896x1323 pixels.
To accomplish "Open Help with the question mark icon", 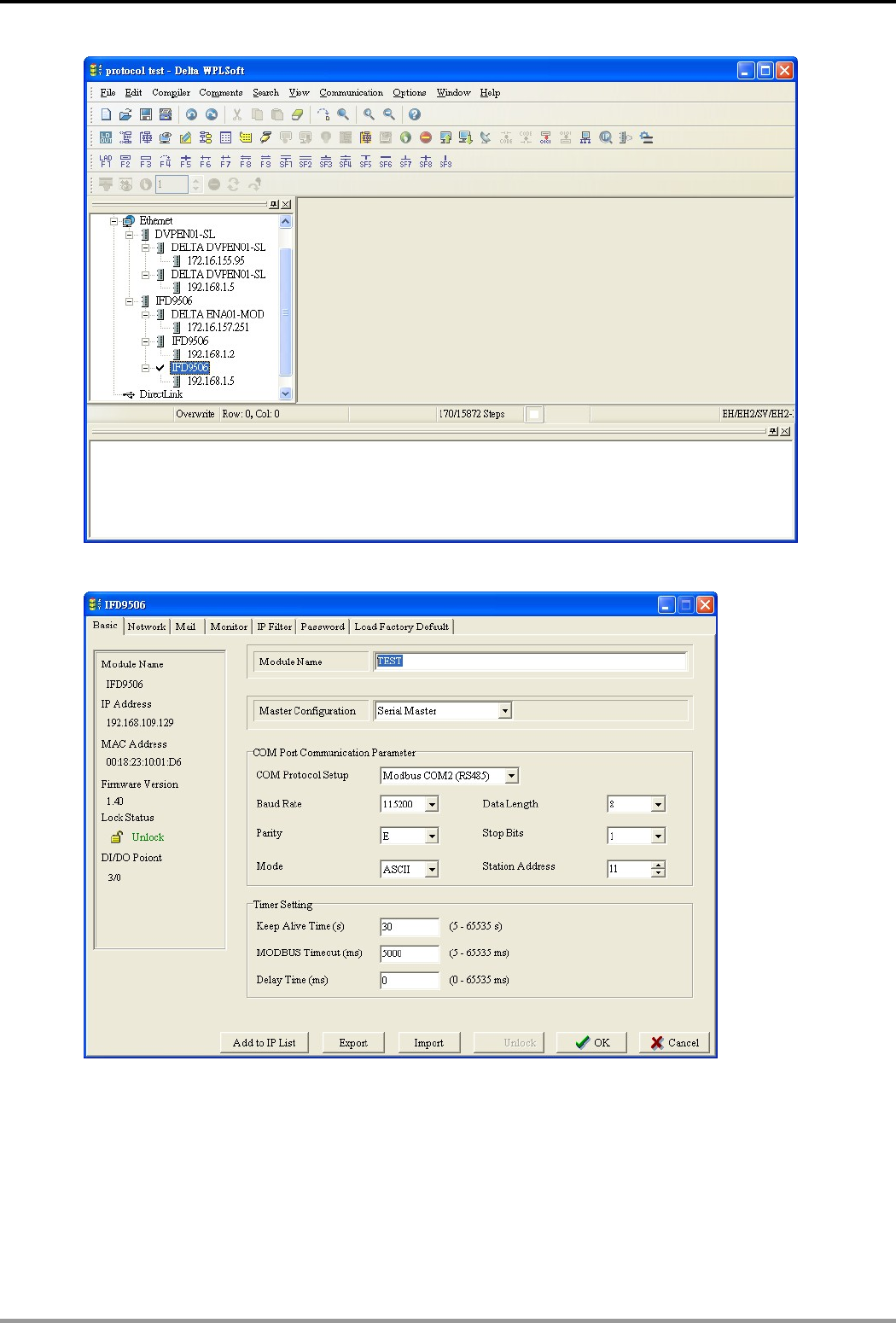I will pyautogui.click(x=415, y=114).
